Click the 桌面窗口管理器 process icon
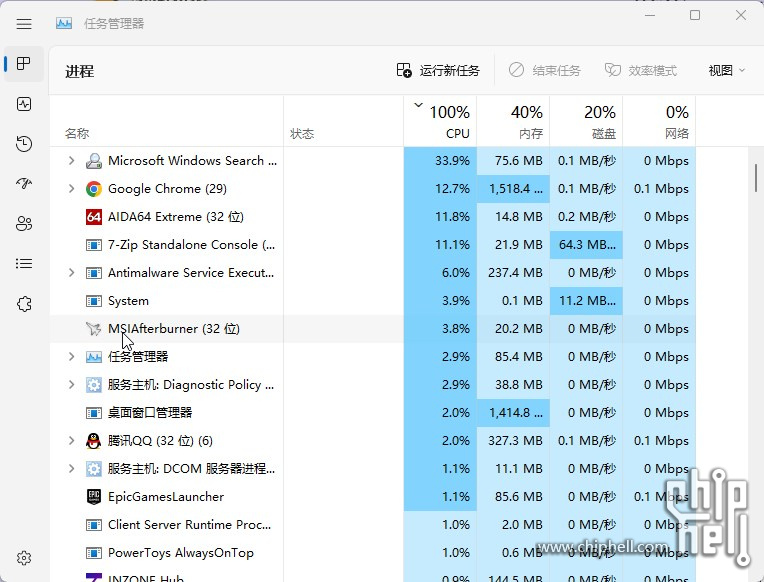764x582 pixels. click(94, 413)
